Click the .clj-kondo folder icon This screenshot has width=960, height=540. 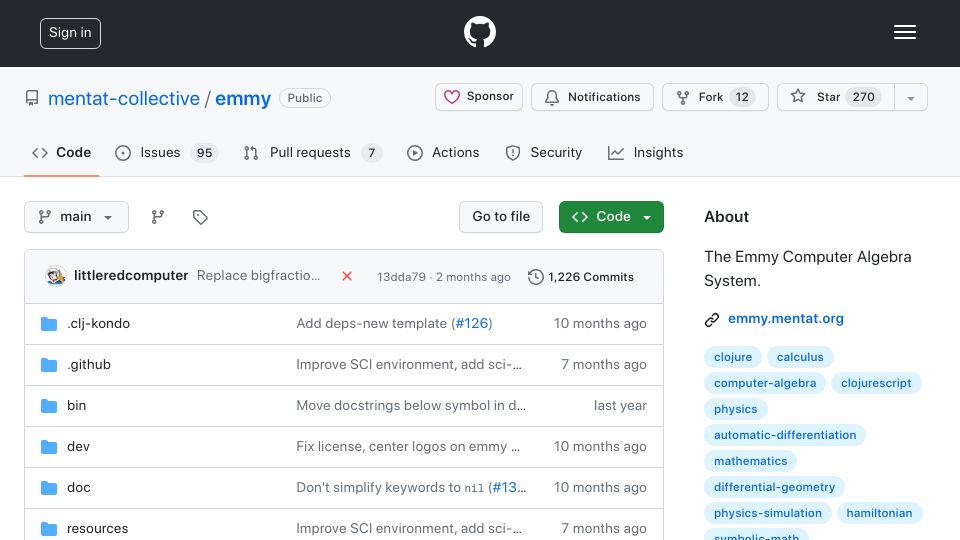[x=49, y=324]
